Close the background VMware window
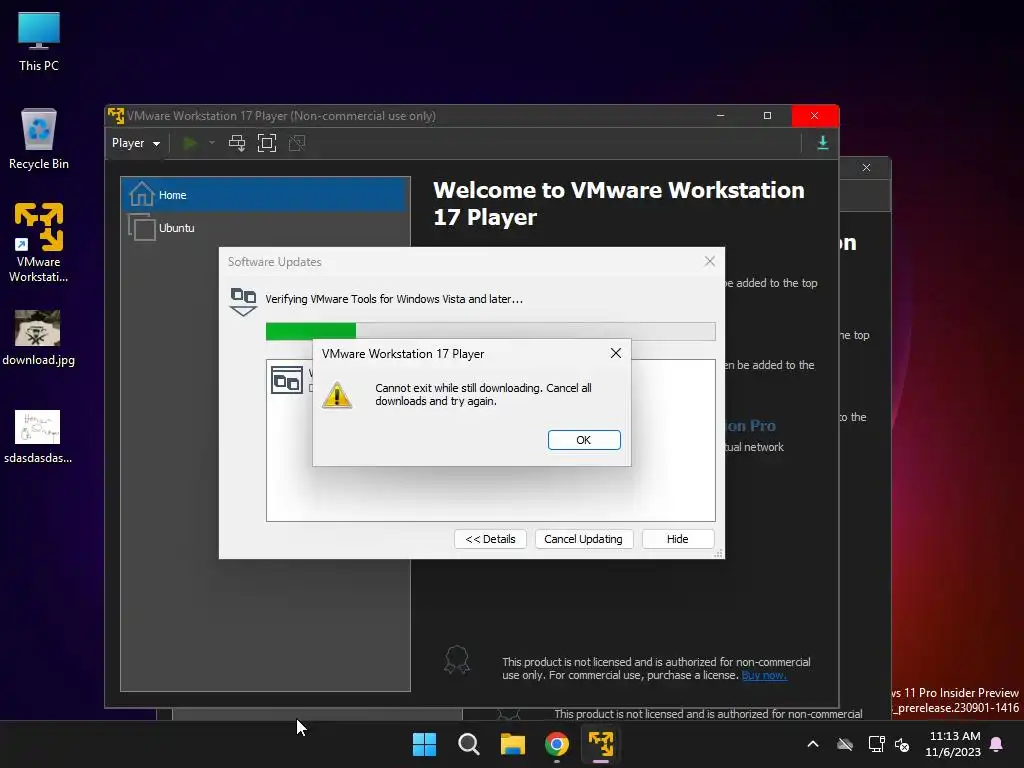 (x=866, y=168)
